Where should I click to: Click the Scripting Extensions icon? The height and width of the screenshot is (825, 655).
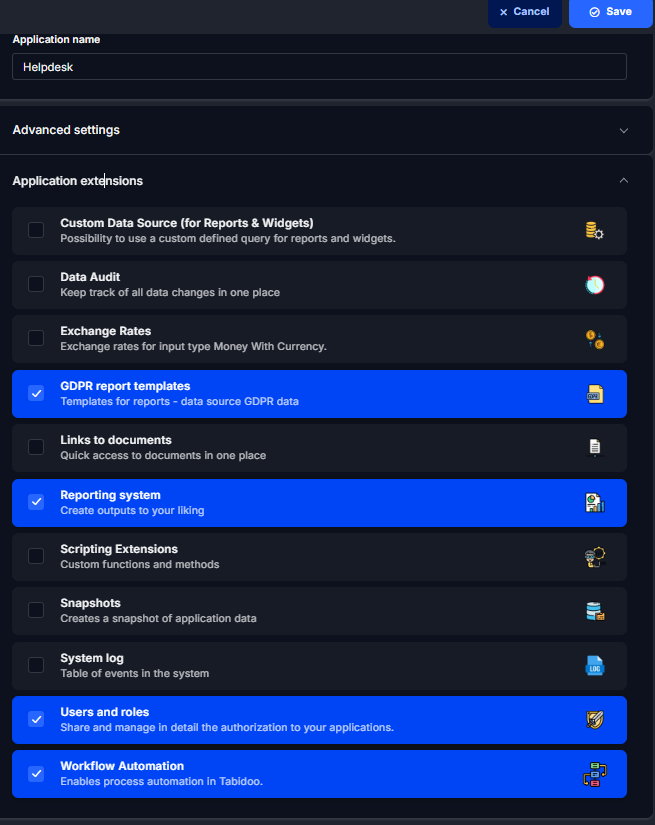pyautogui.click(x=594, y=557)
